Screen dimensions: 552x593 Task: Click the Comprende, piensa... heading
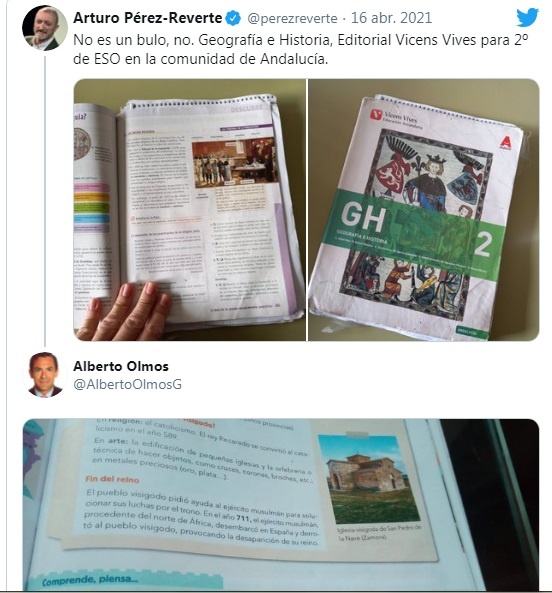tap(90, 580)
